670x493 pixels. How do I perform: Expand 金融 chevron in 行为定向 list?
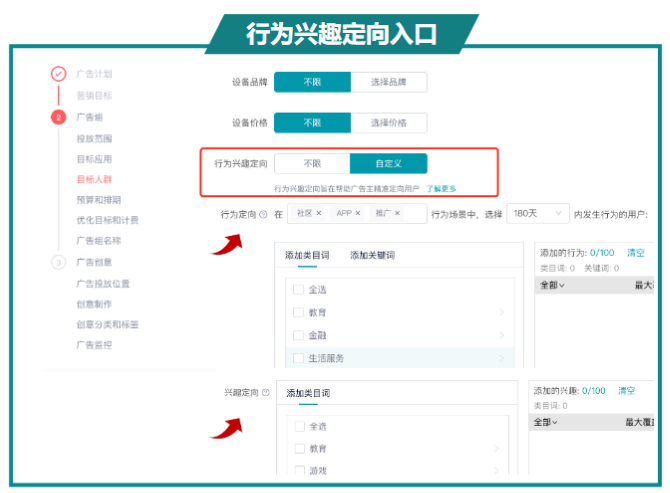(x=502, y=335)
